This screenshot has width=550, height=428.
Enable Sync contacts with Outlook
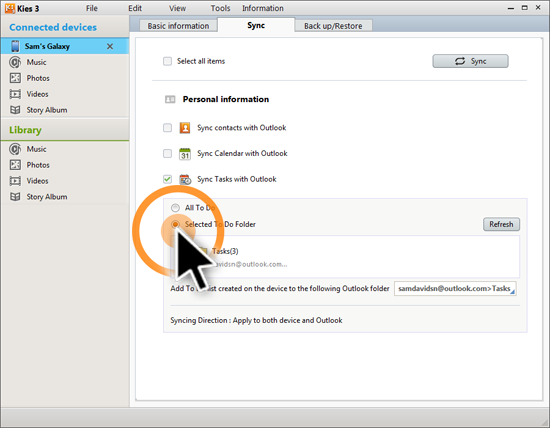pos(168,128)
